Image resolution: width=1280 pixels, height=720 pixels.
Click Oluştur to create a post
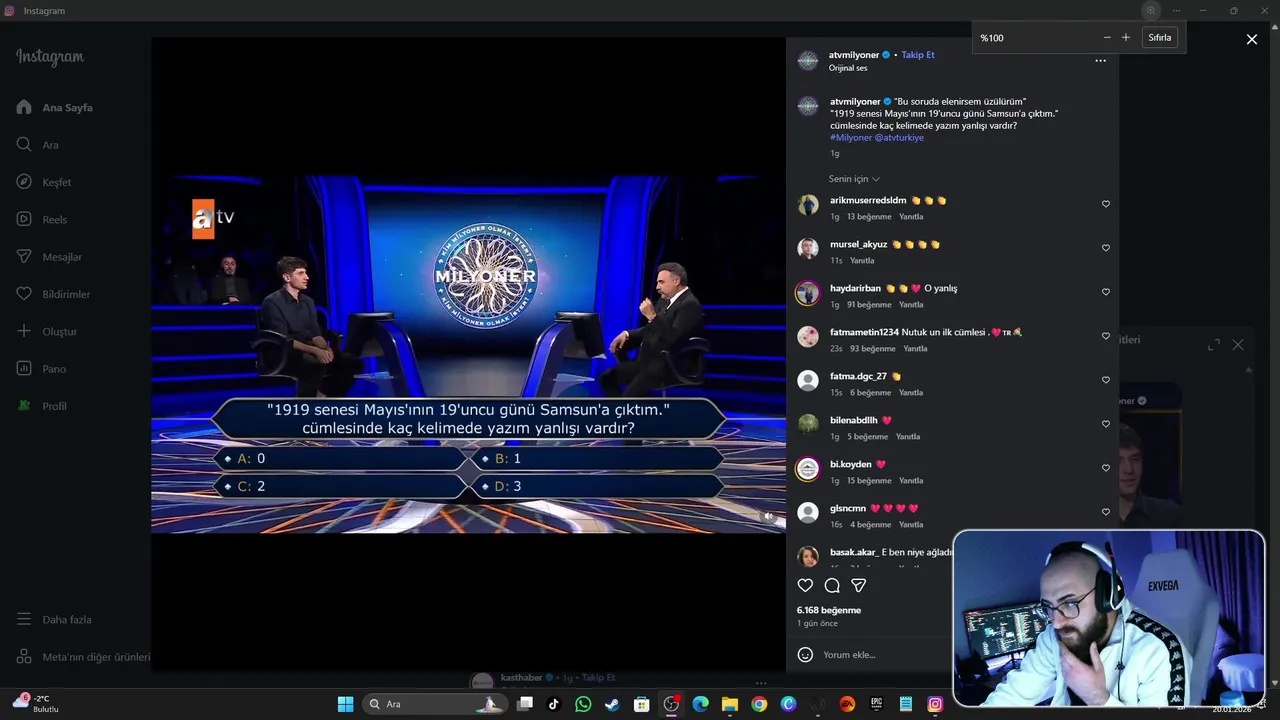click(x=47, y=331)
